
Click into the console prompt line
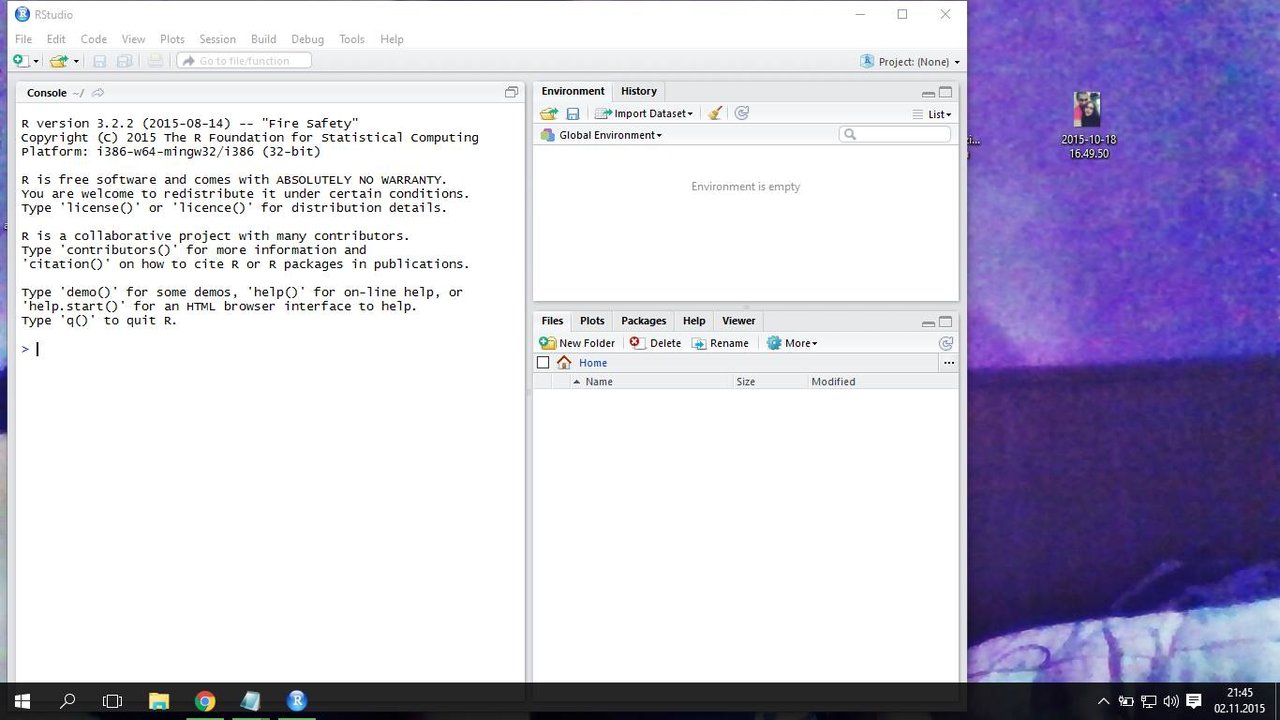point(270,349)
